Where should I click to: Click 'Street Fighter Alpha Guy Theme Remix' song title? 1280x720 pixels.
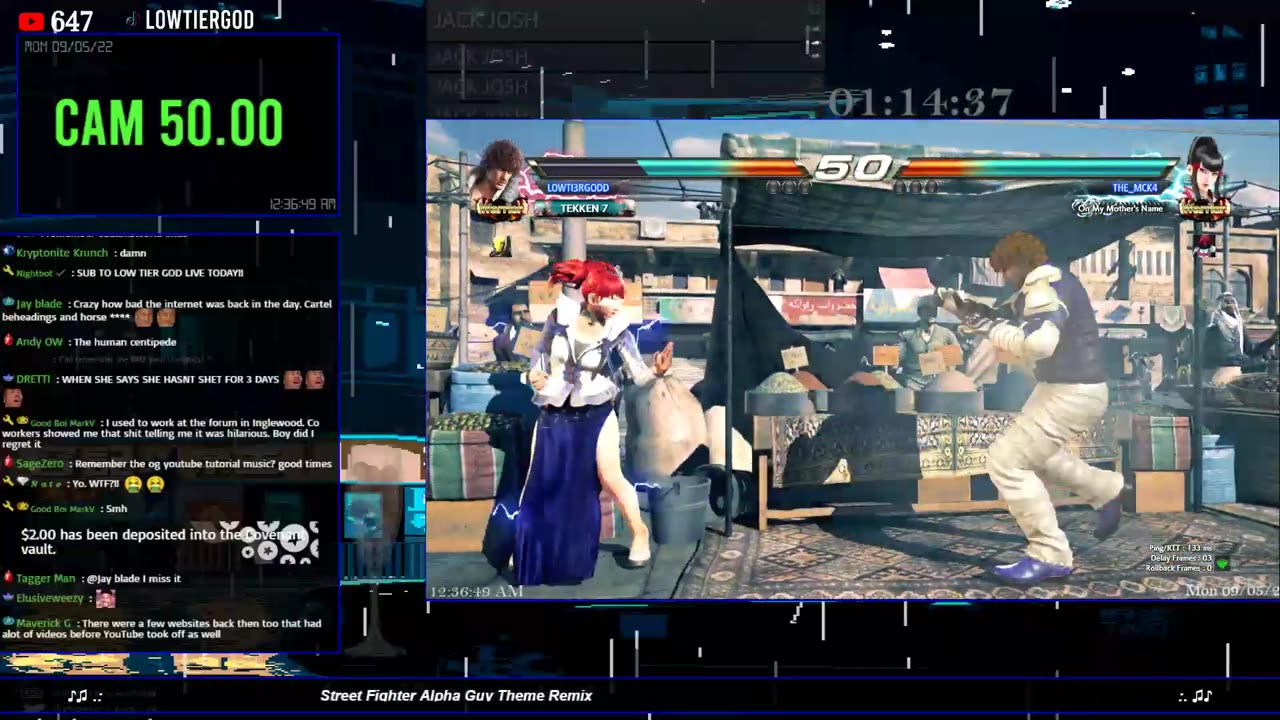point(456,696)
